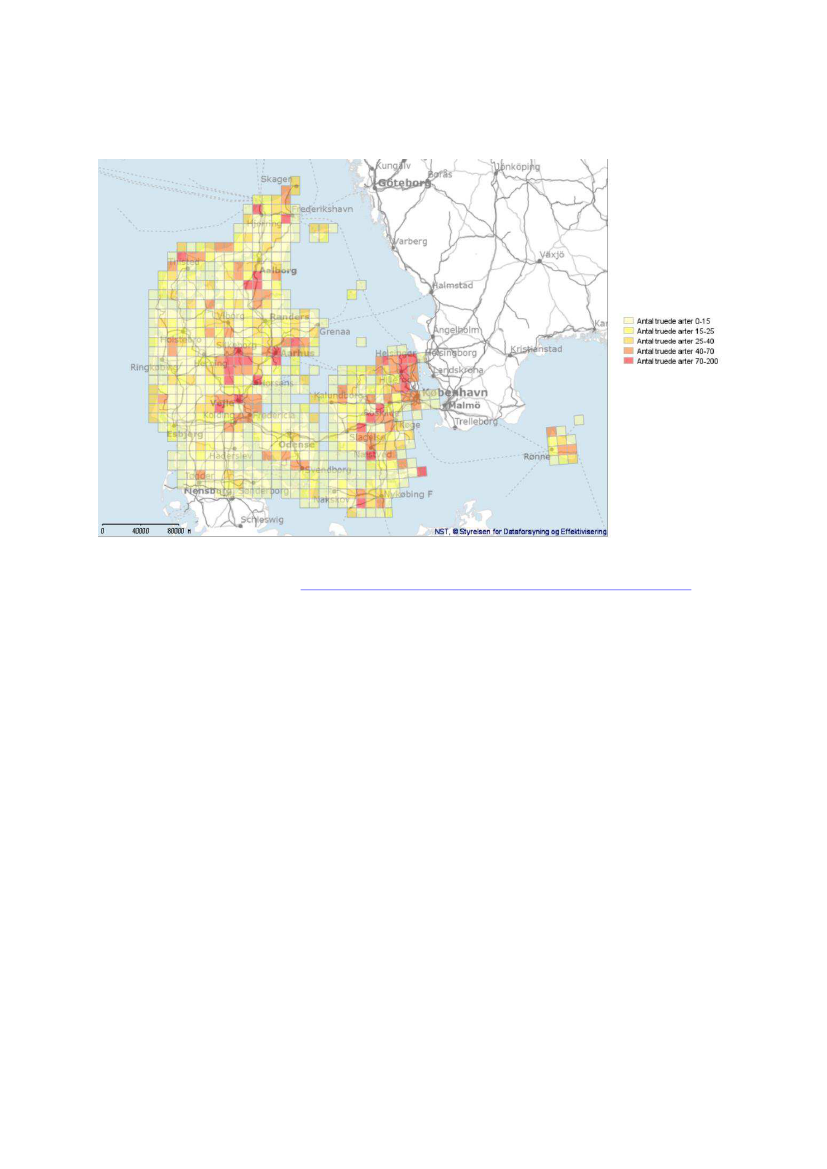Click the Haderslev city label
Image resolution: width=827 pixels, height=1169 pixels.
click(230, 456)
